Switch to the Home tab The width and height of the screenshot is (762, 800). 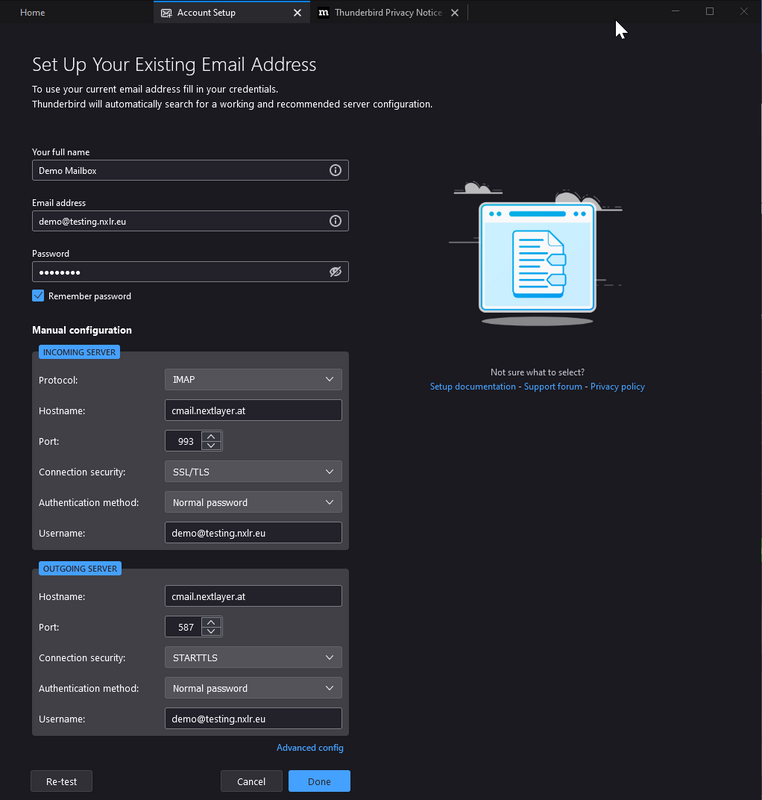(33, 13)
